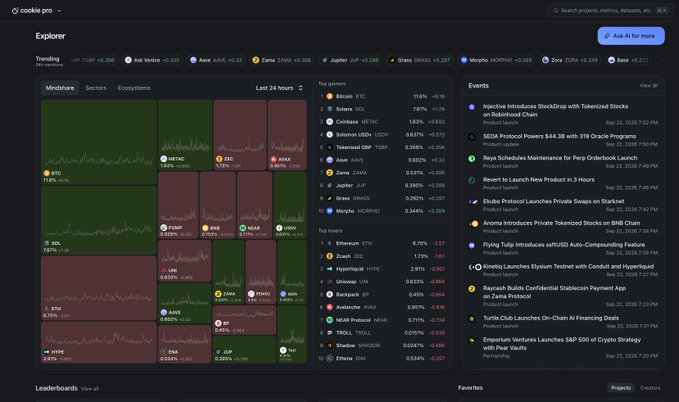The height and width of the screenshot is (402, 679).
Task: Click the TROLL icon in Top losers
Action: pyautogui.click(x=330, y=333)
